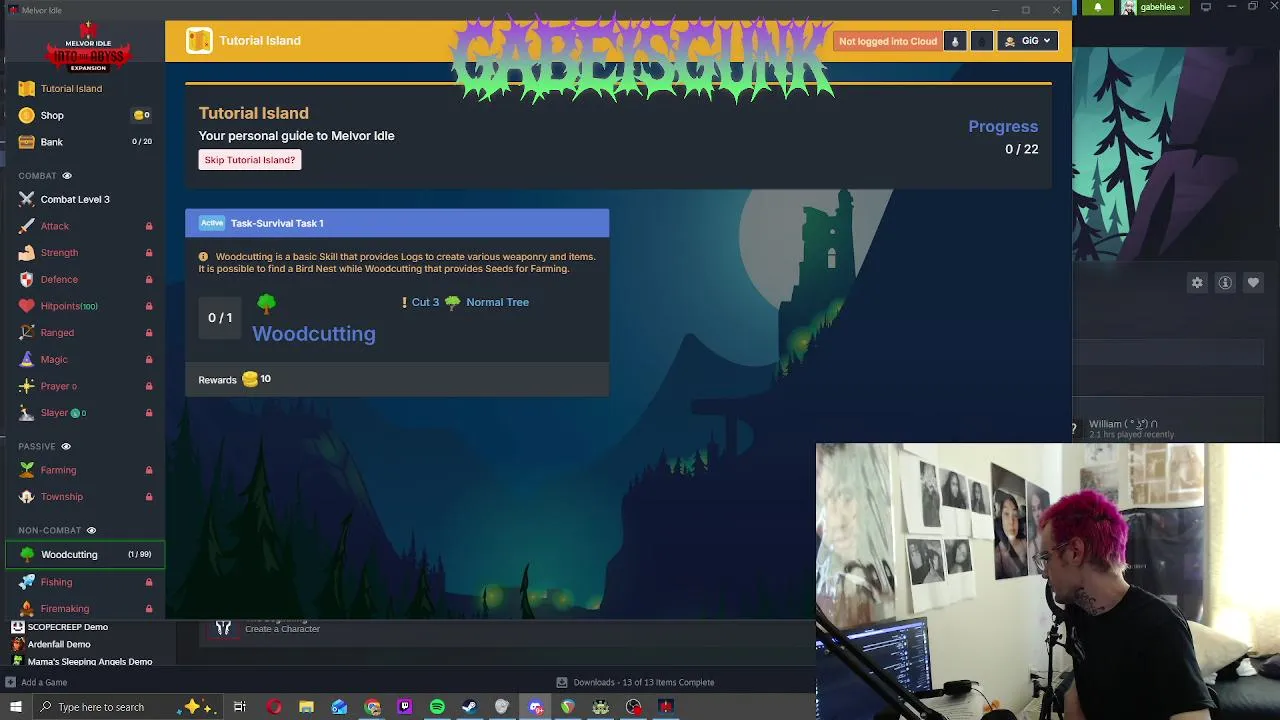Click the info icon in the task description
Viewport: 1280px width, 720px height.
point(203,257)
